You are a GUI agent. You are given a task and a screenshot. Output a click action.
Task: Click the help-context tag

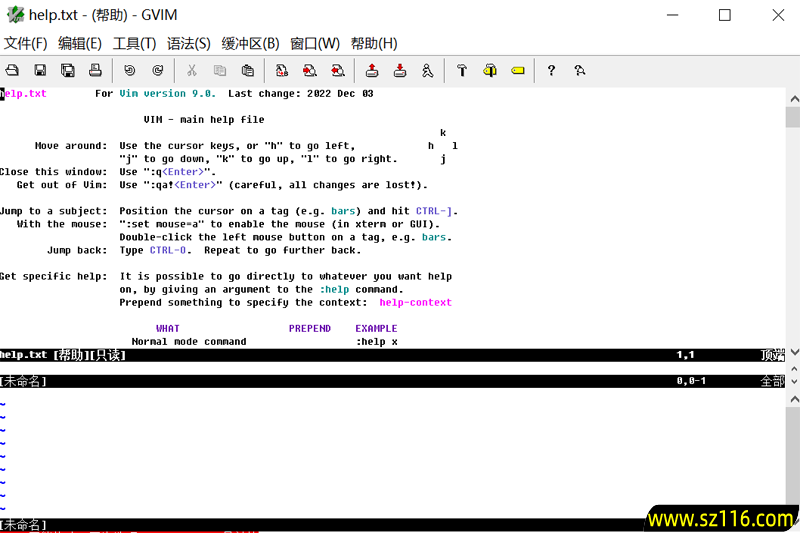(415, 302)
